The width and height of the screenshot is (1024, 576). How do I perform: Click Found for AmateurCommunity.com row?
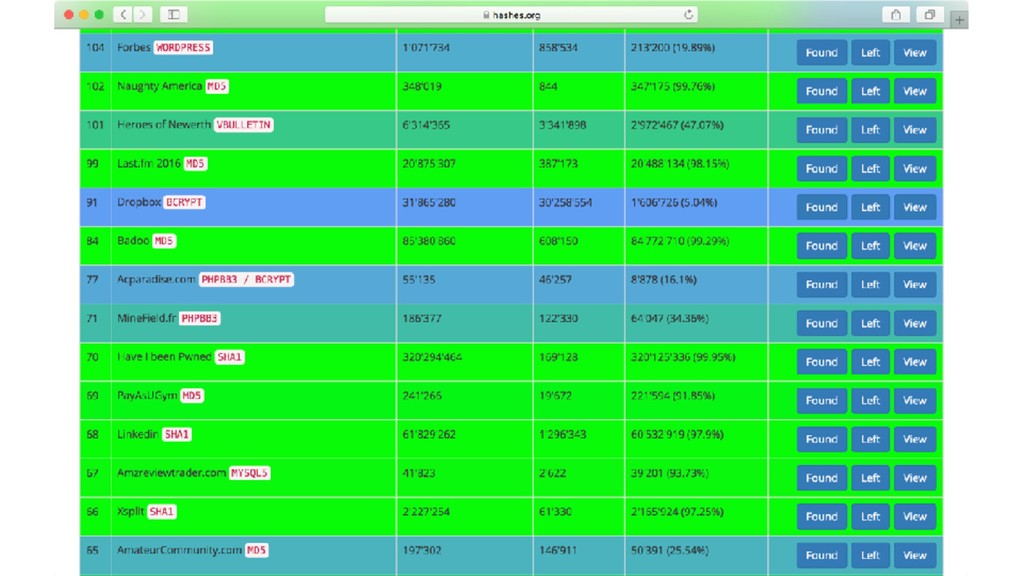(x=822, y=555)
